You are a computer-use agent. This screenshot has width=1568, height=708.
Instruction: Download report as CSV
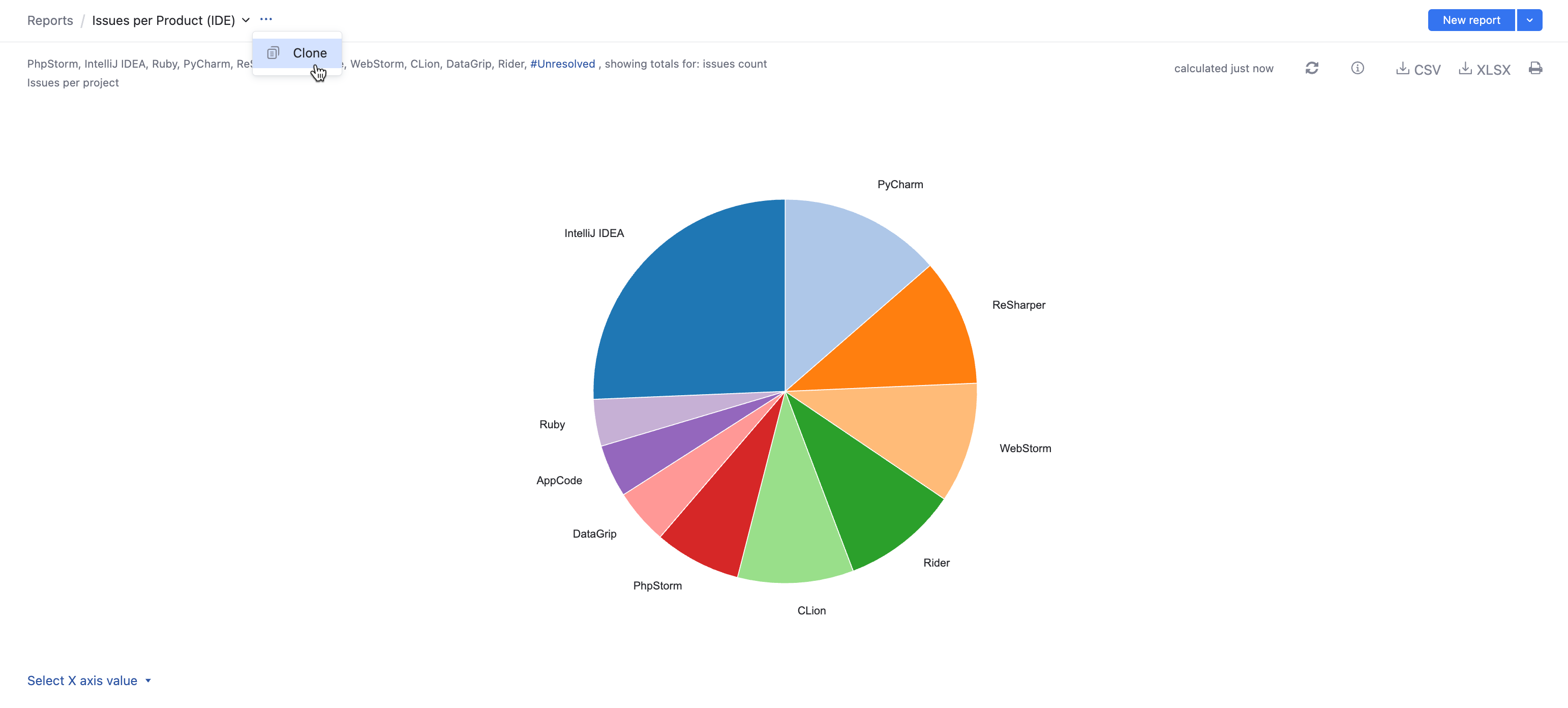pyautogui.click(x=1418, y=69)
